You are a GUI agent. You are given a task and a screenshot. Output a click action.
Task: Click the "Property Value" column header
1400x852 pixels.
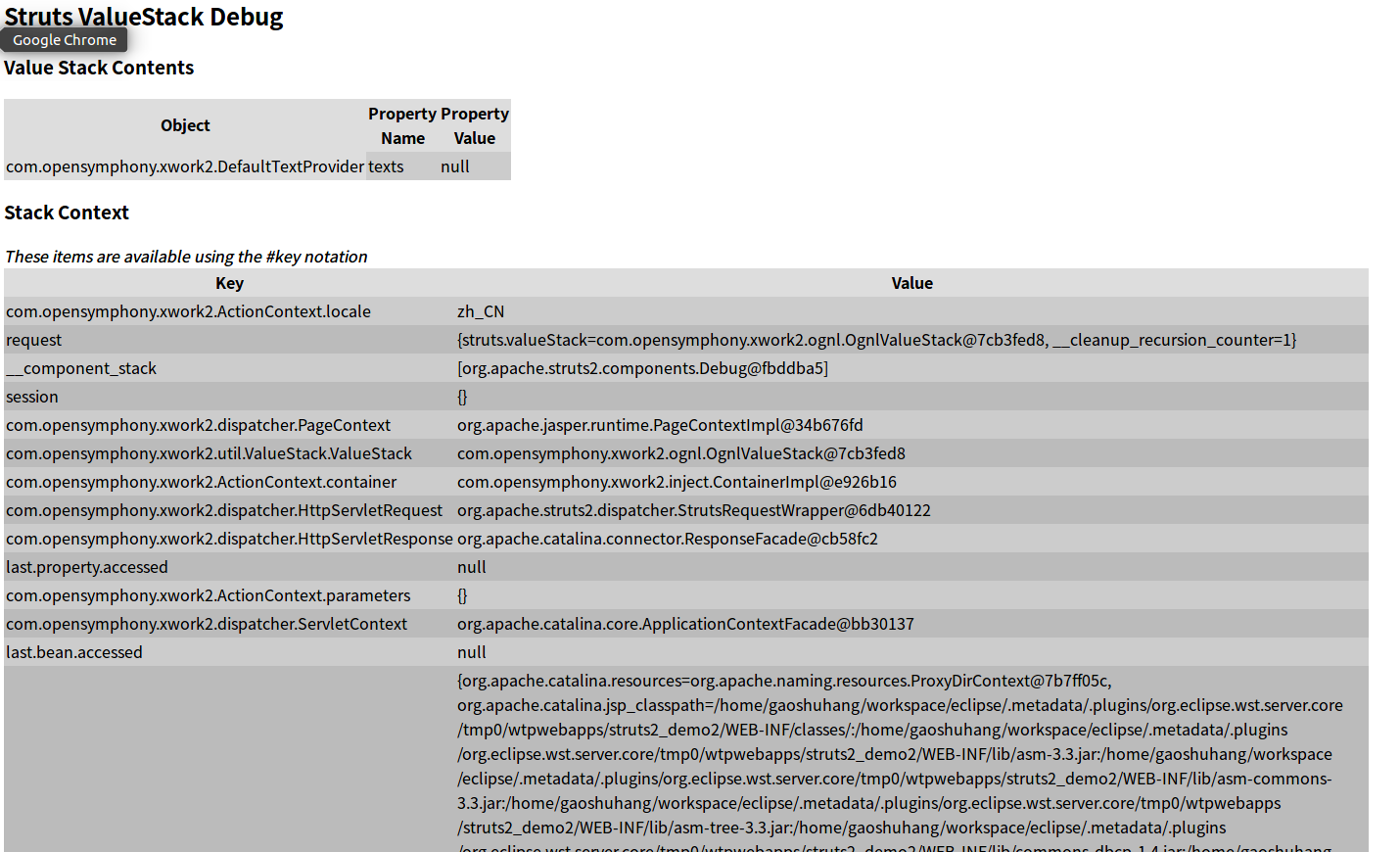[x=475, y=125]
